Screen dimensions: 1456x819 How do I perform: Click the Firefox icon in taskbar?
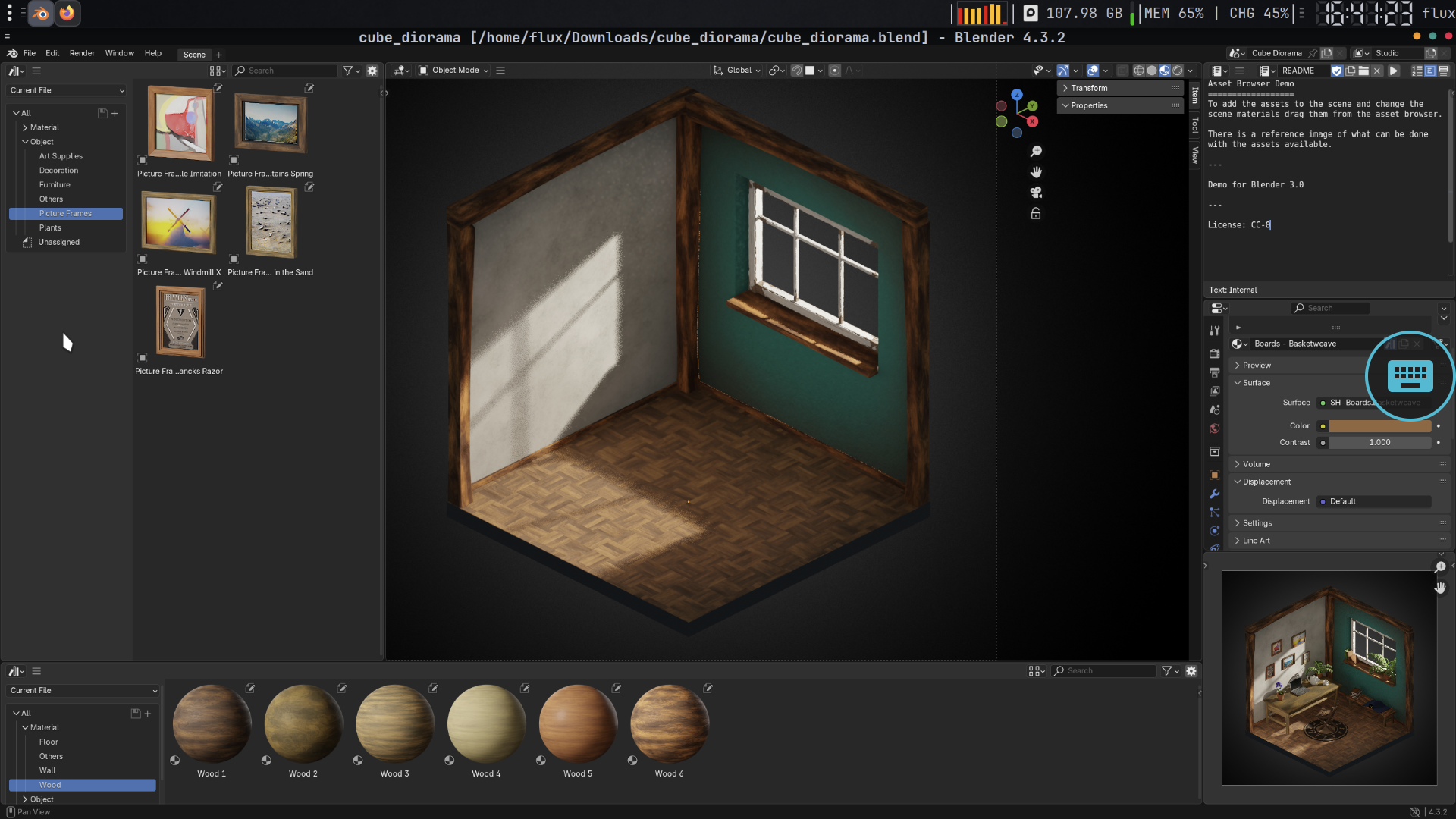pos(67,13)
